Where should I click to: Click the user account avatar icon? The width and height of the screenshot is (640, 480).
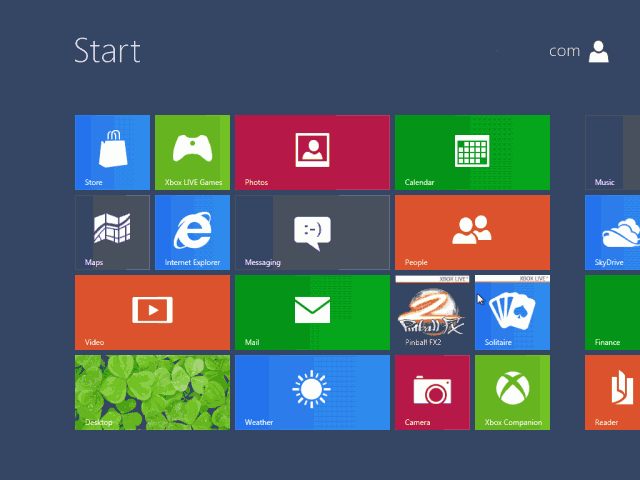click(598, 51)
